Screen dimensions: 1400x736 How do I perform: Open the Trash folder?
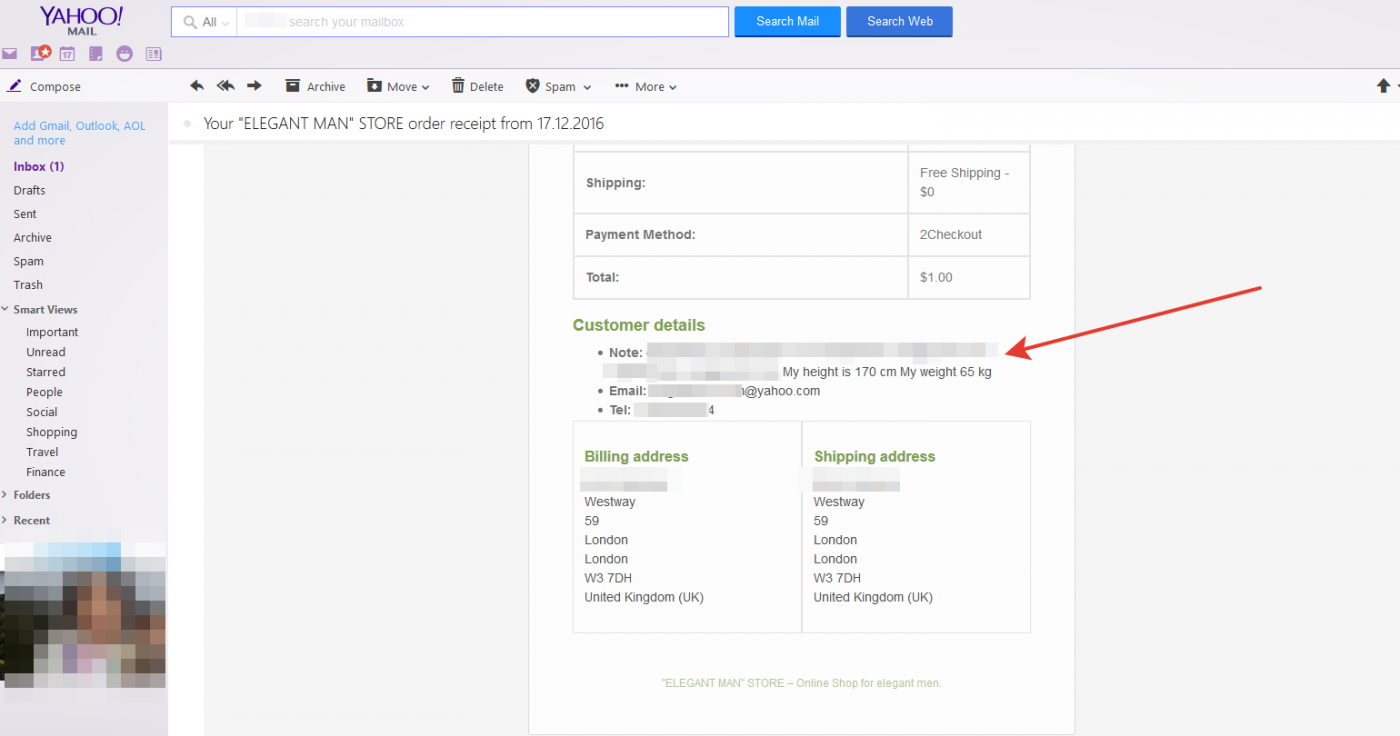pyautogui.click(x=28, y=285)
